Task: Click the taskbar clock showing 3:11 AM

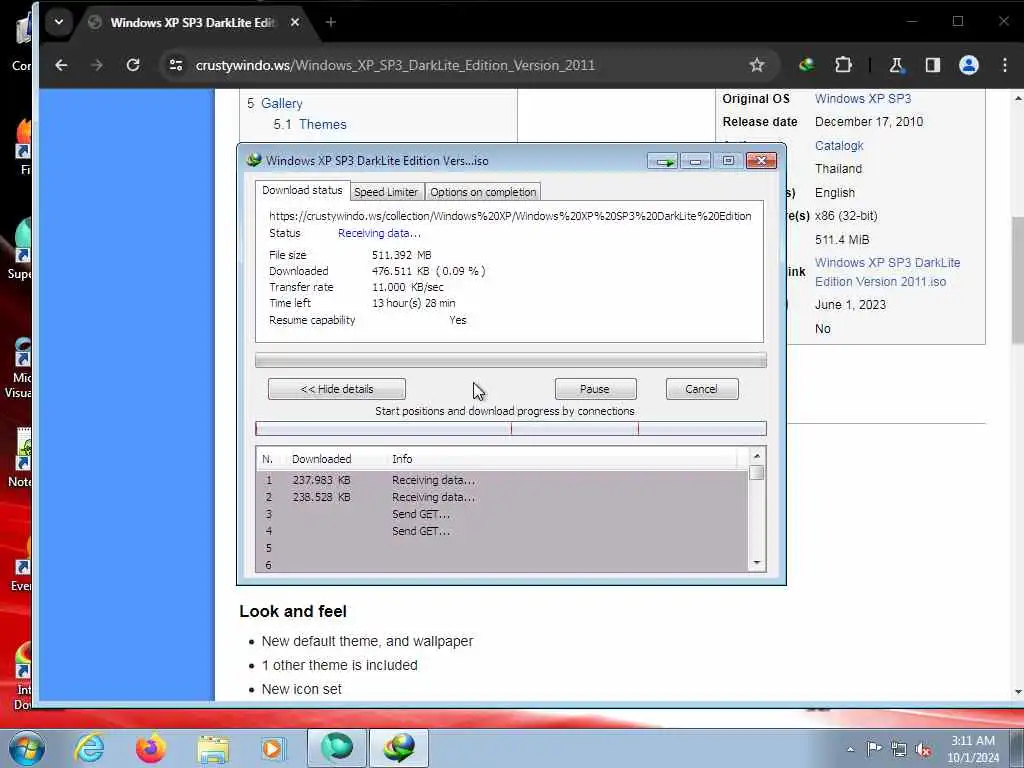Action: click(973, 749)
